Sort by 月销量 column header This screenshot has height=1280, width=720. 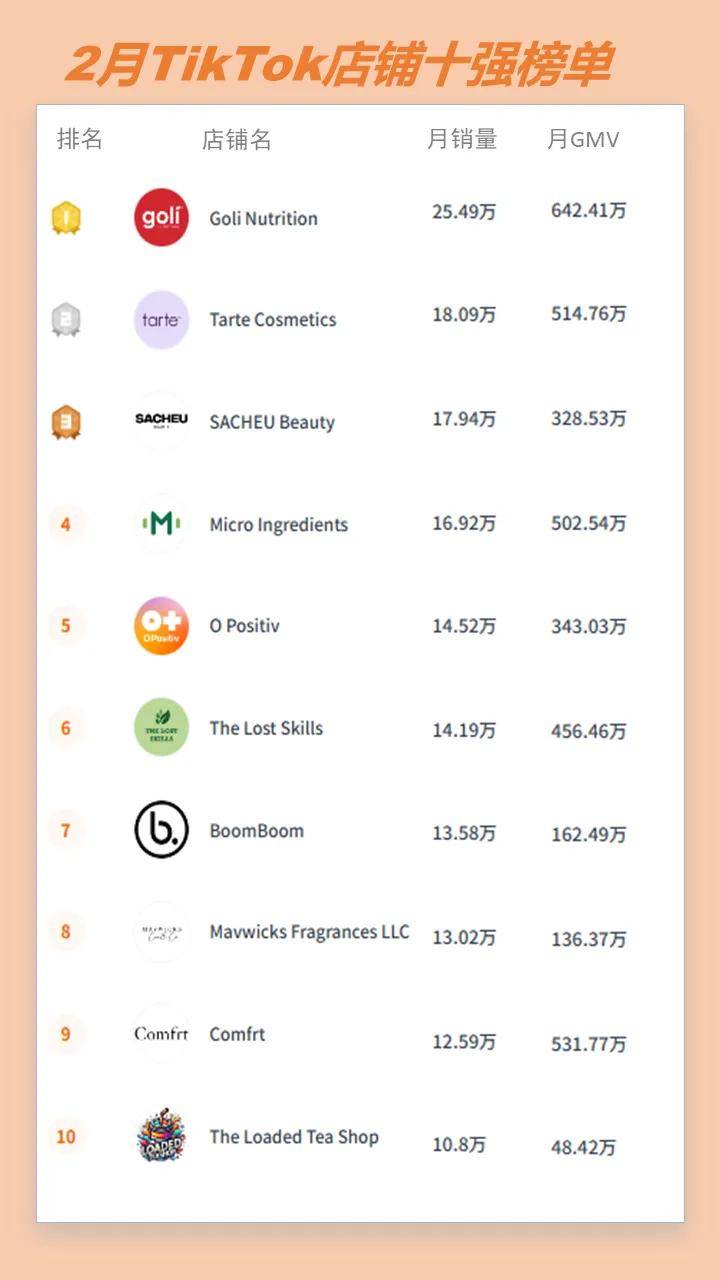pos(462,139)
